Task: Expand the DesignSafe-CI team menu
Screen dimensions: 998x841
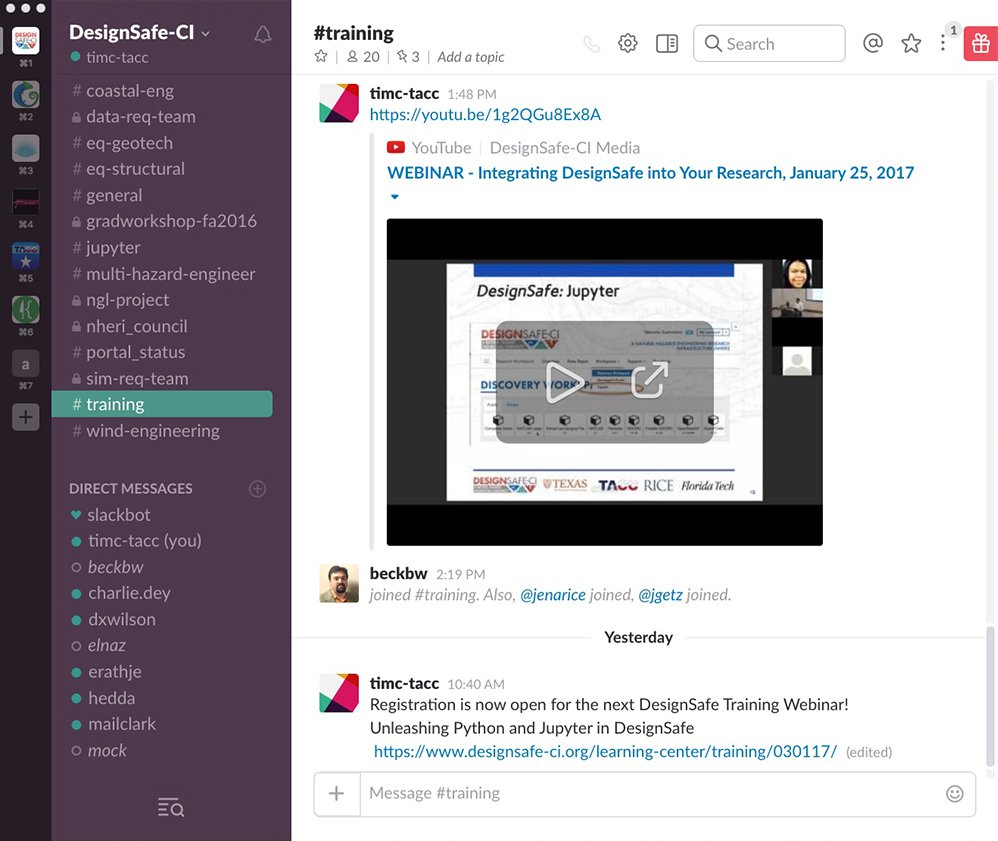Action: 139,32
